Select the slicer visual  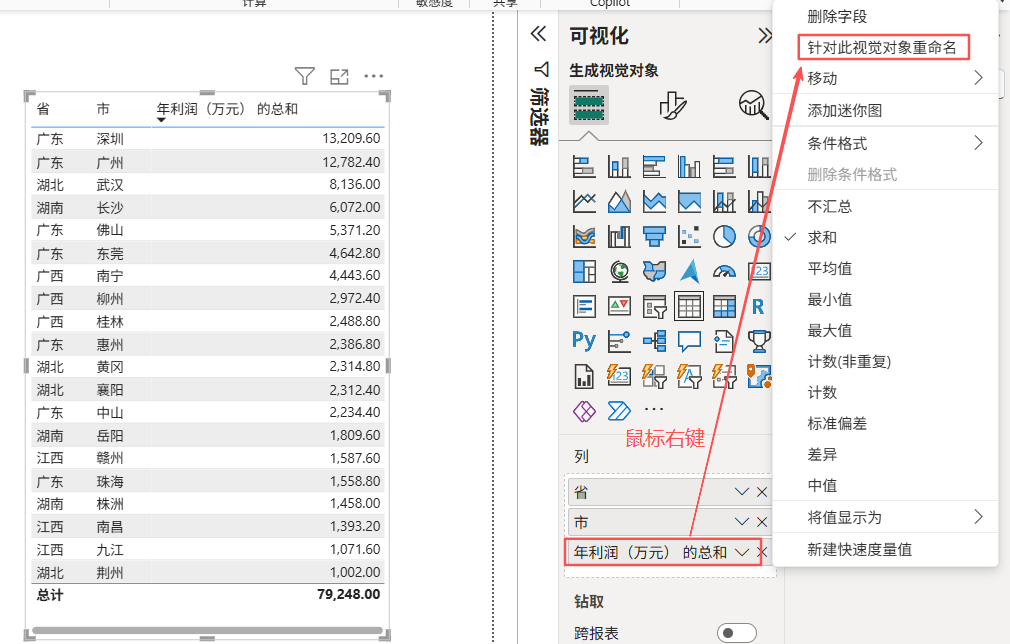[x=654, y=307]
